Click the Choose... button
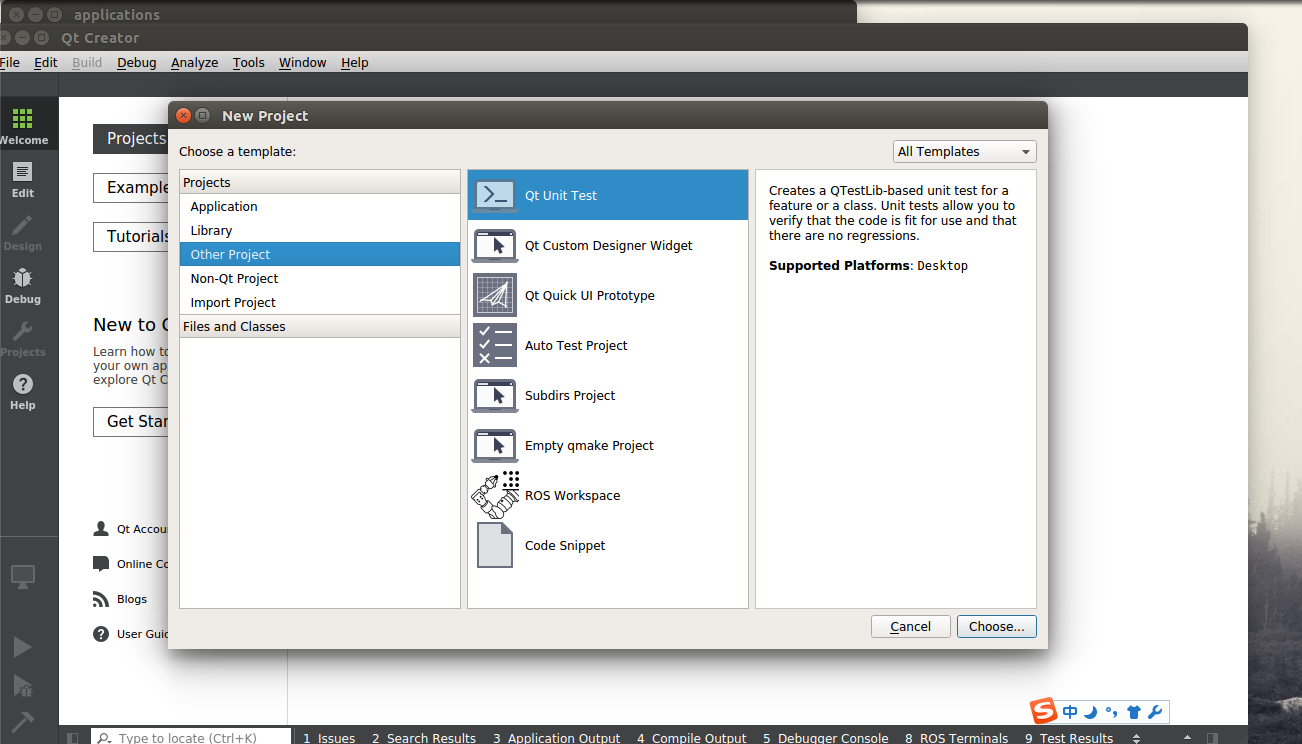 (997, 626)
